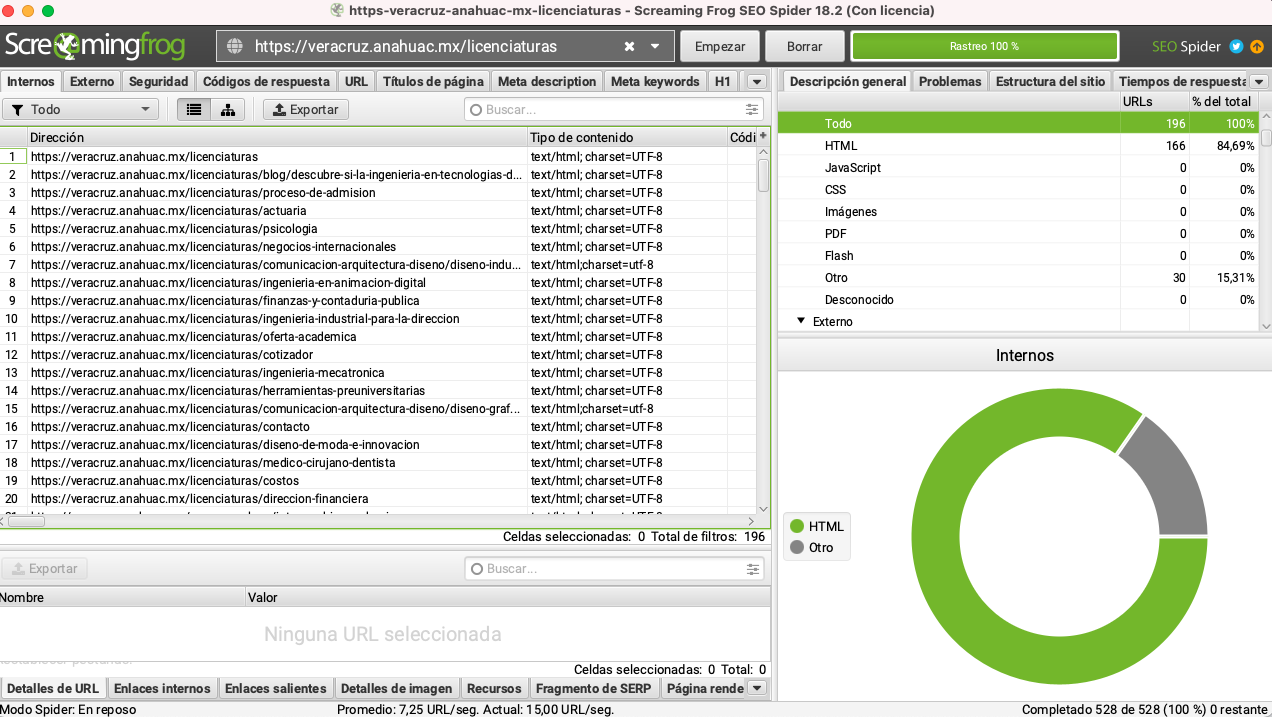Open search options icon in the lower search box
The image size is (1272, 717).
coord(752,569)
